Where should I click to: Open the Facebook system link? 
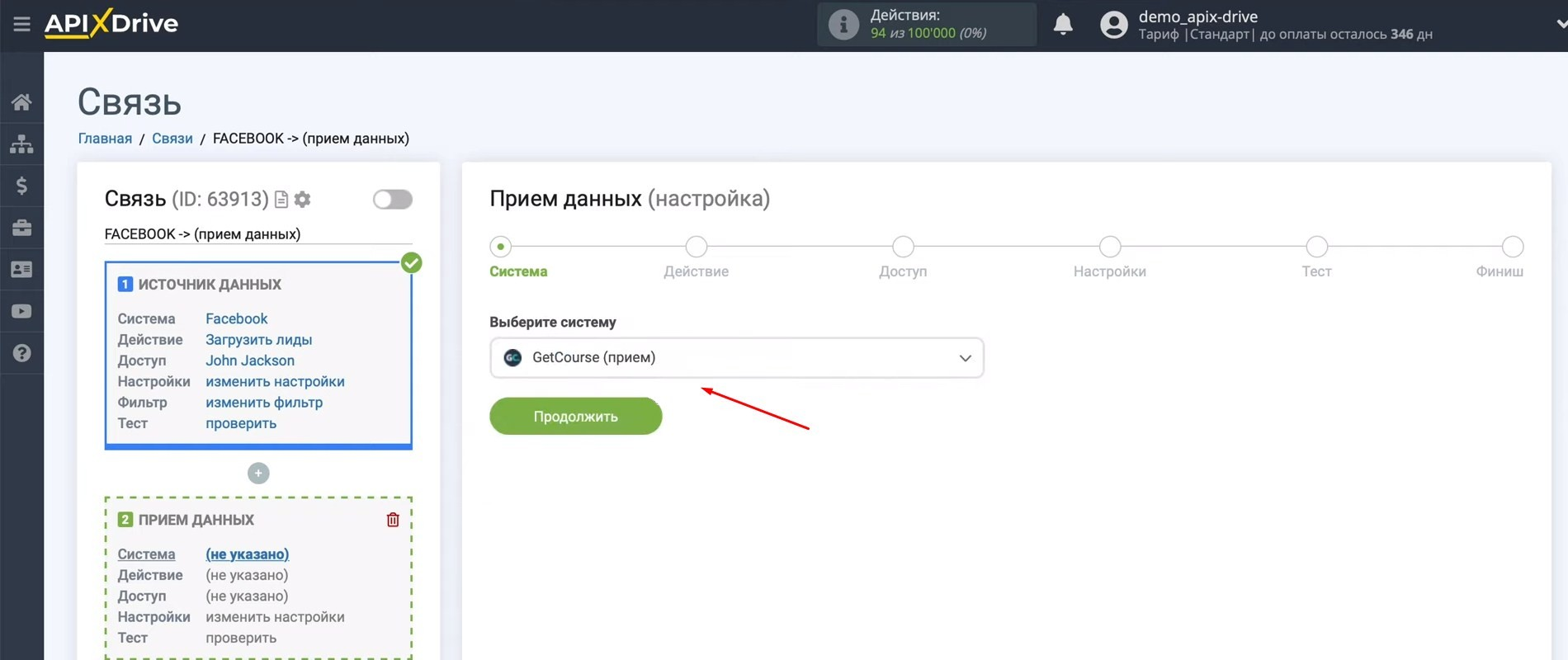point(237,318)
